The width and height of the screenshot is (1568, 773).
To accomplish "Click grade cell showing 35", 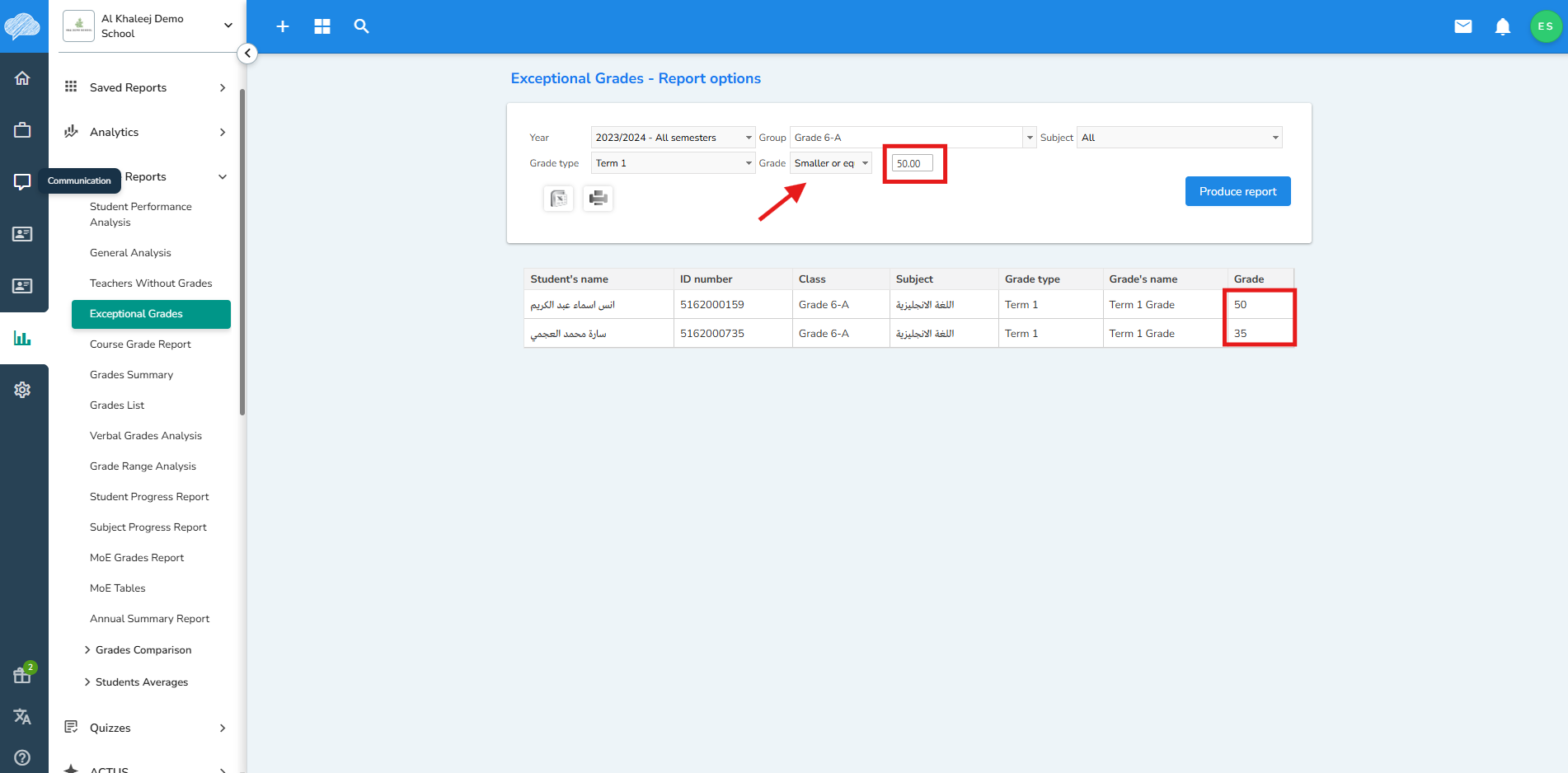I will tap(1261, 334).
